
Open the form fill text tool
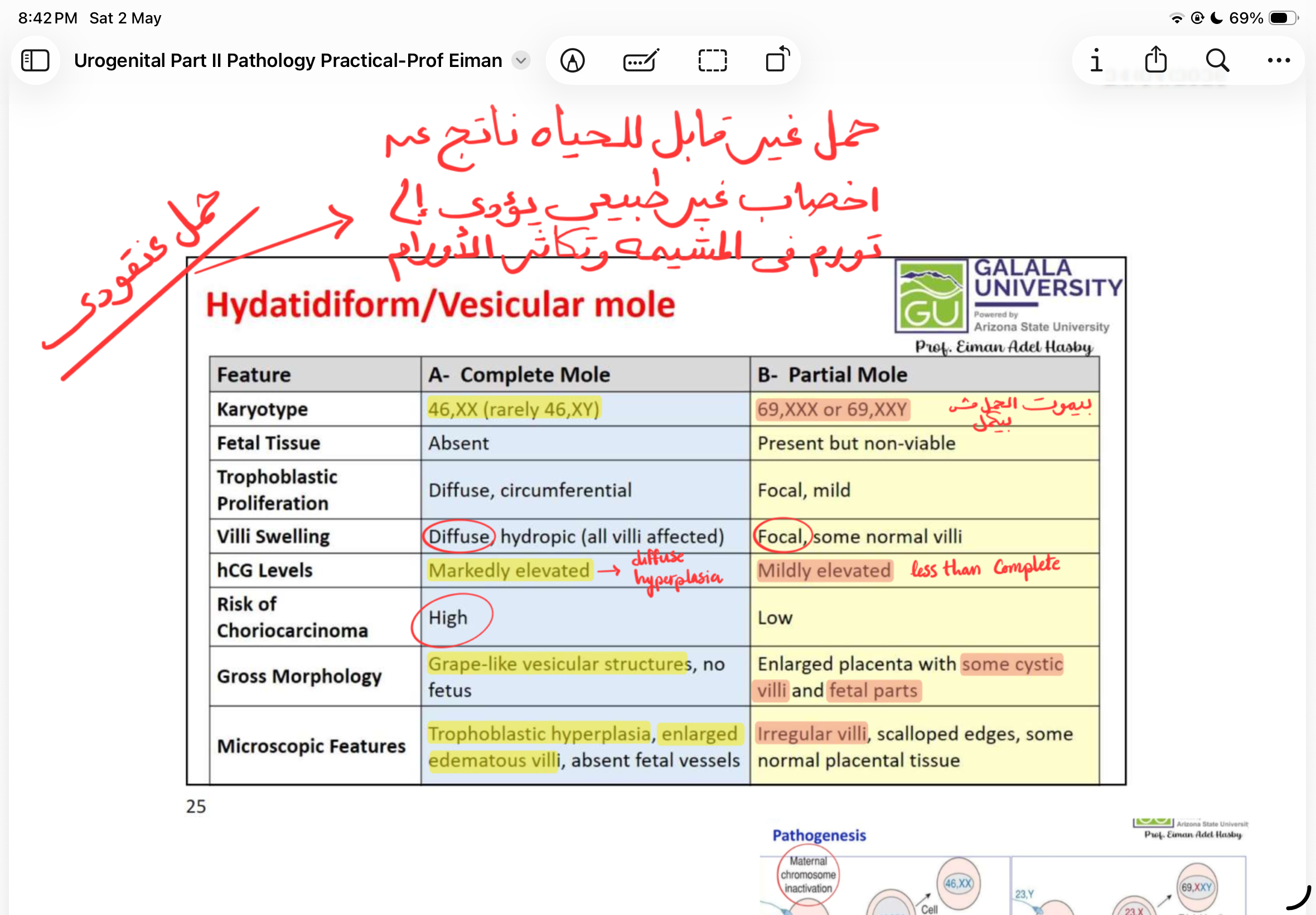pos(641,60)
